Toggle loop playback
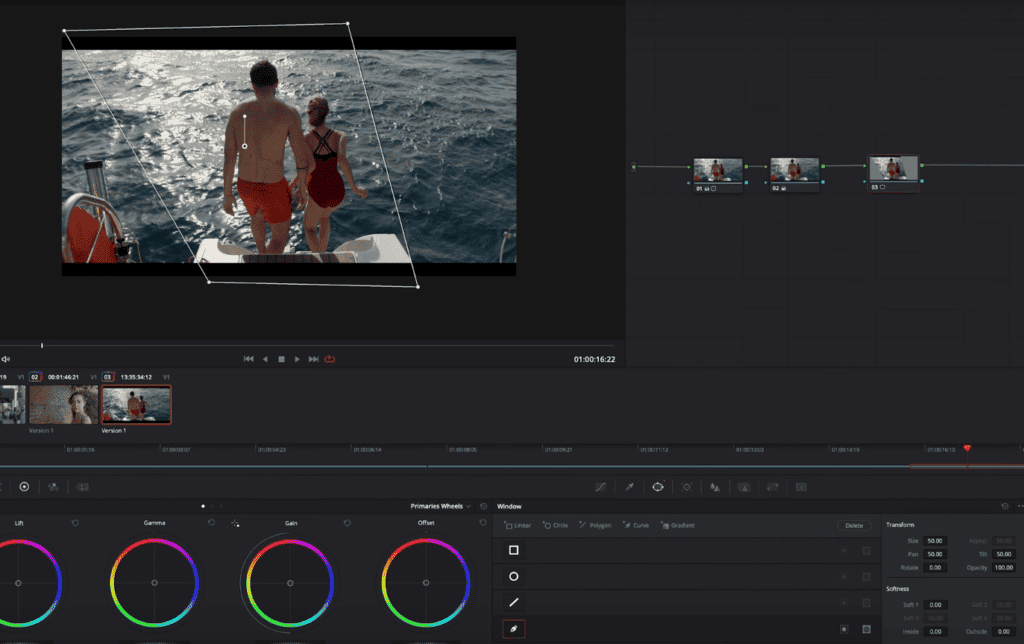This screenshot has height=644, width=1024. 330,359
